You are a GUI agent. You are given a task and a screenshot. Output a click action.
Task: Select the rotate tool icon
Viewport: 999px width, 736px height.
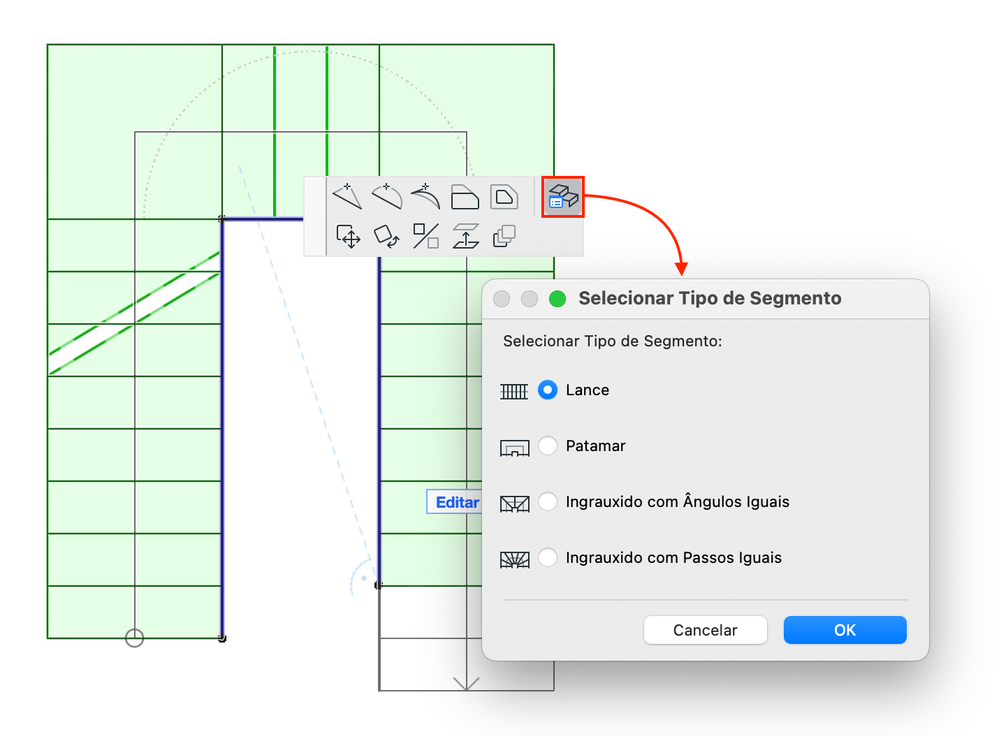click(x=387, y=236)
